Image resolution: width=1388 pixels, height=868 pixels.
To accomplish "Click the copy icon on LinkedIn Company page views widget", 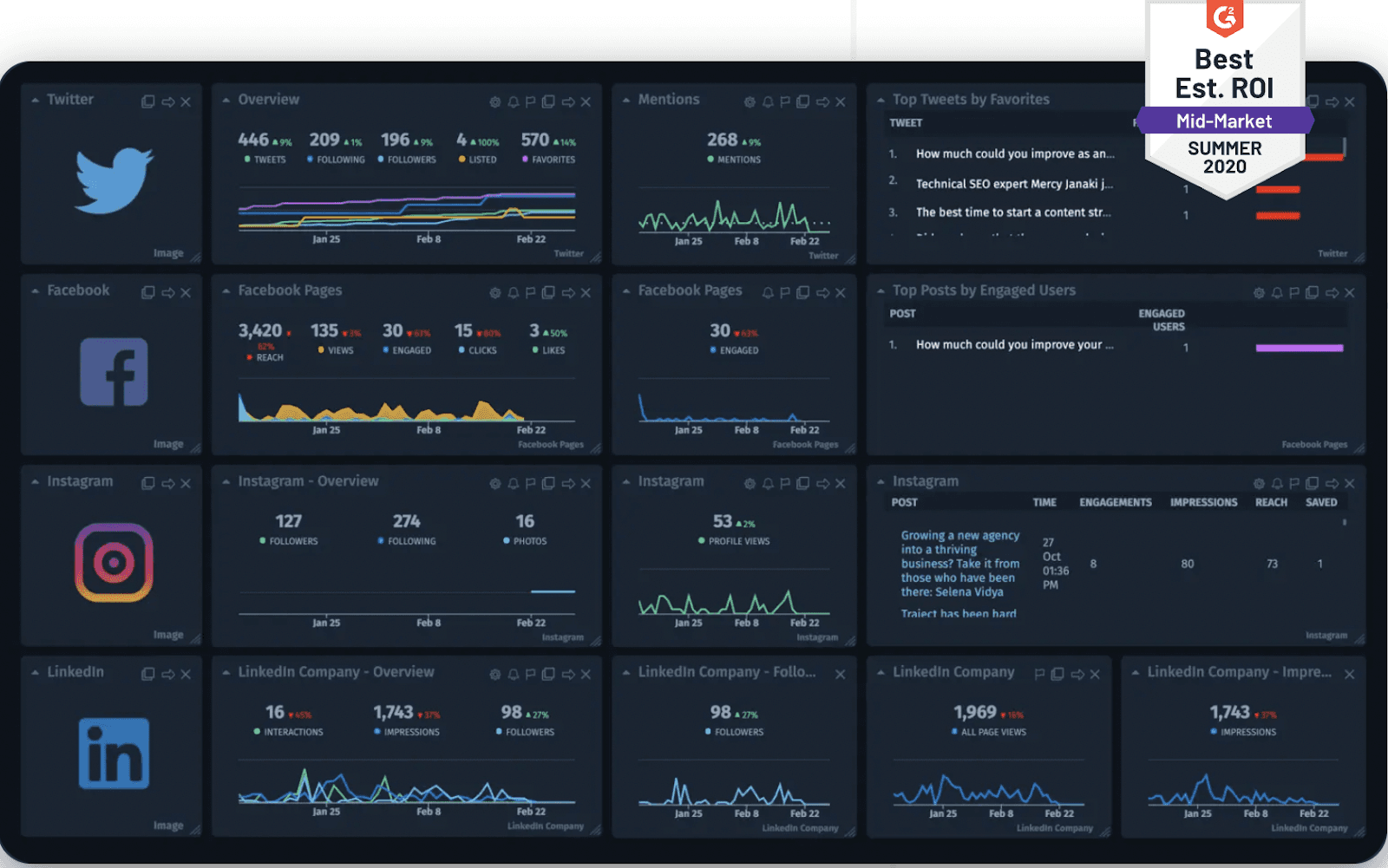I will (1057, 675).
